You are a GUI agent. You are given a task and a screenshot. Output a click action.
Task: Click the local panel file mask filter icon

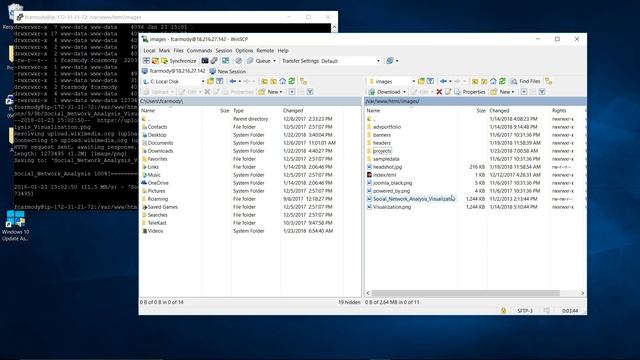310,92
